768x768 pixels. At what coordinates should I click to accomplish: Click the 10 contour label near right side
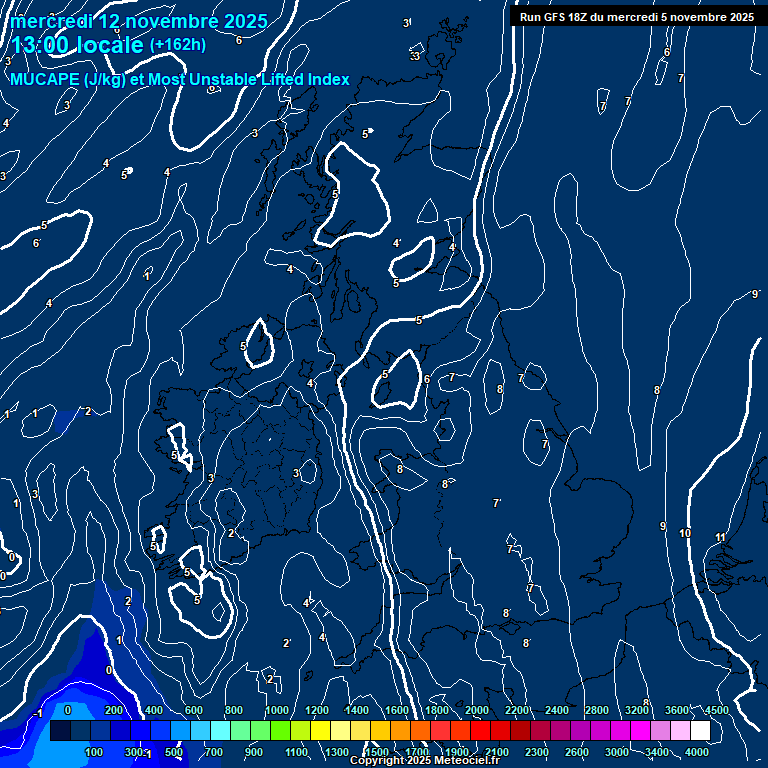(685, 533)
